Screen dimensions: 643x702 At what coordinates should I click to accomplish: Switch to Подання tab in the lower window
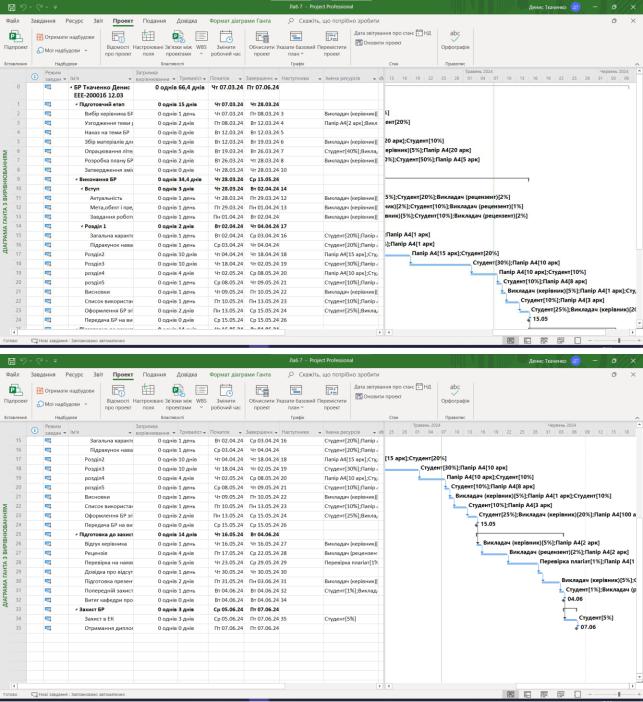[x=154, y=374]
